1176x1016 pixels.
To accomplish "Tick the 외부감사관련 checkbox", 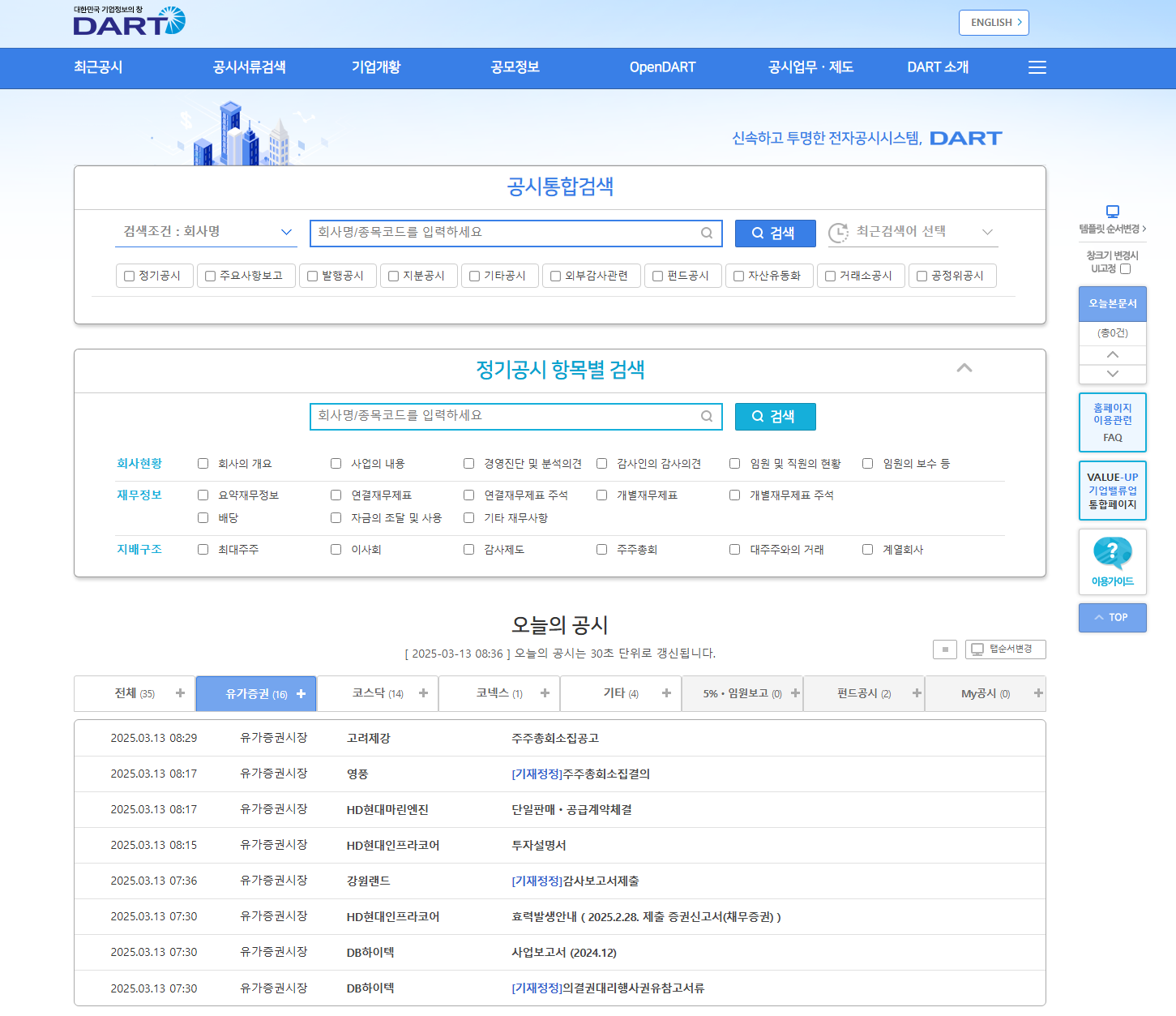I will click(555, 277).
